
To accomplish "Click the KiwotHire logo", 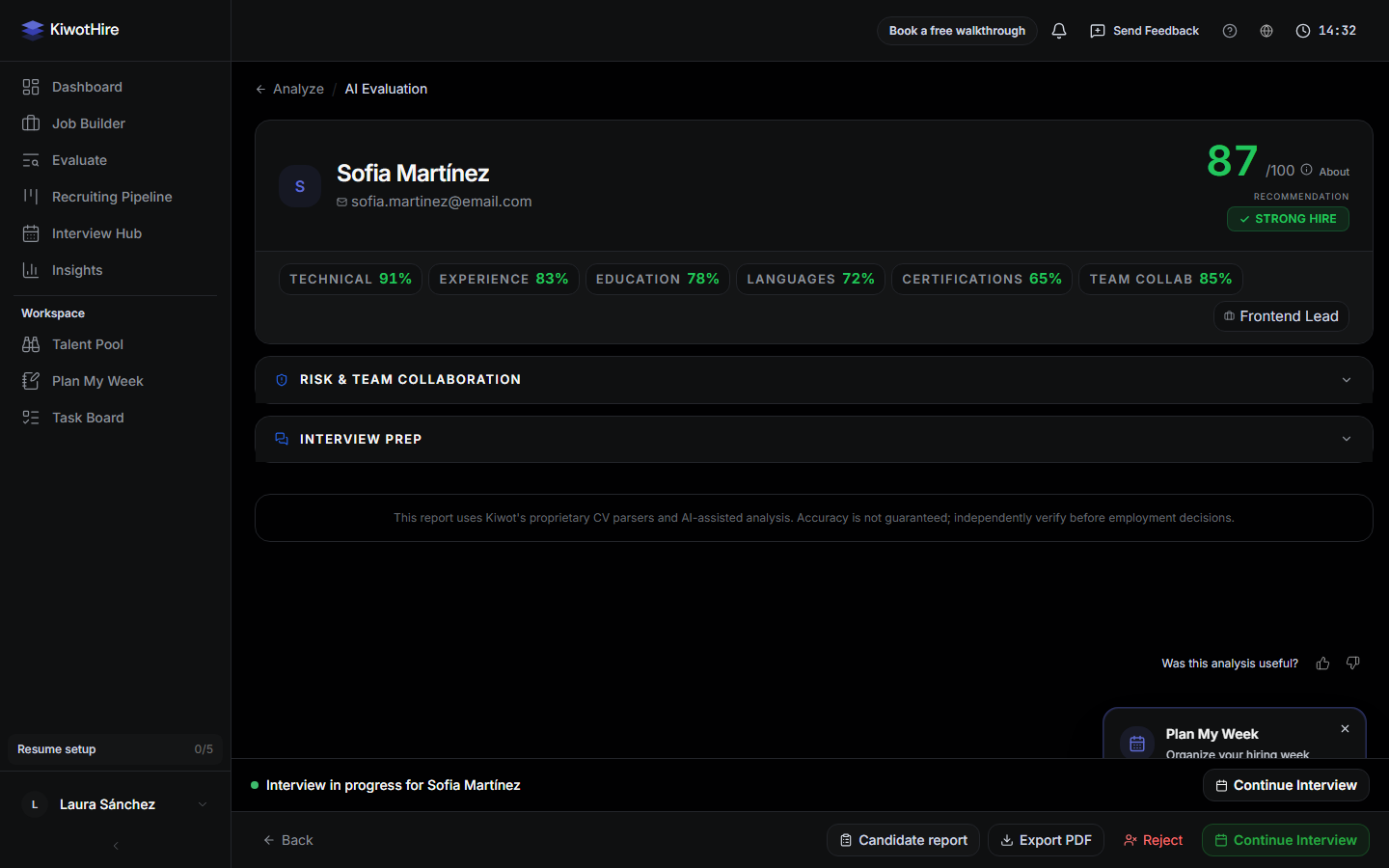I will pos(70,30).
